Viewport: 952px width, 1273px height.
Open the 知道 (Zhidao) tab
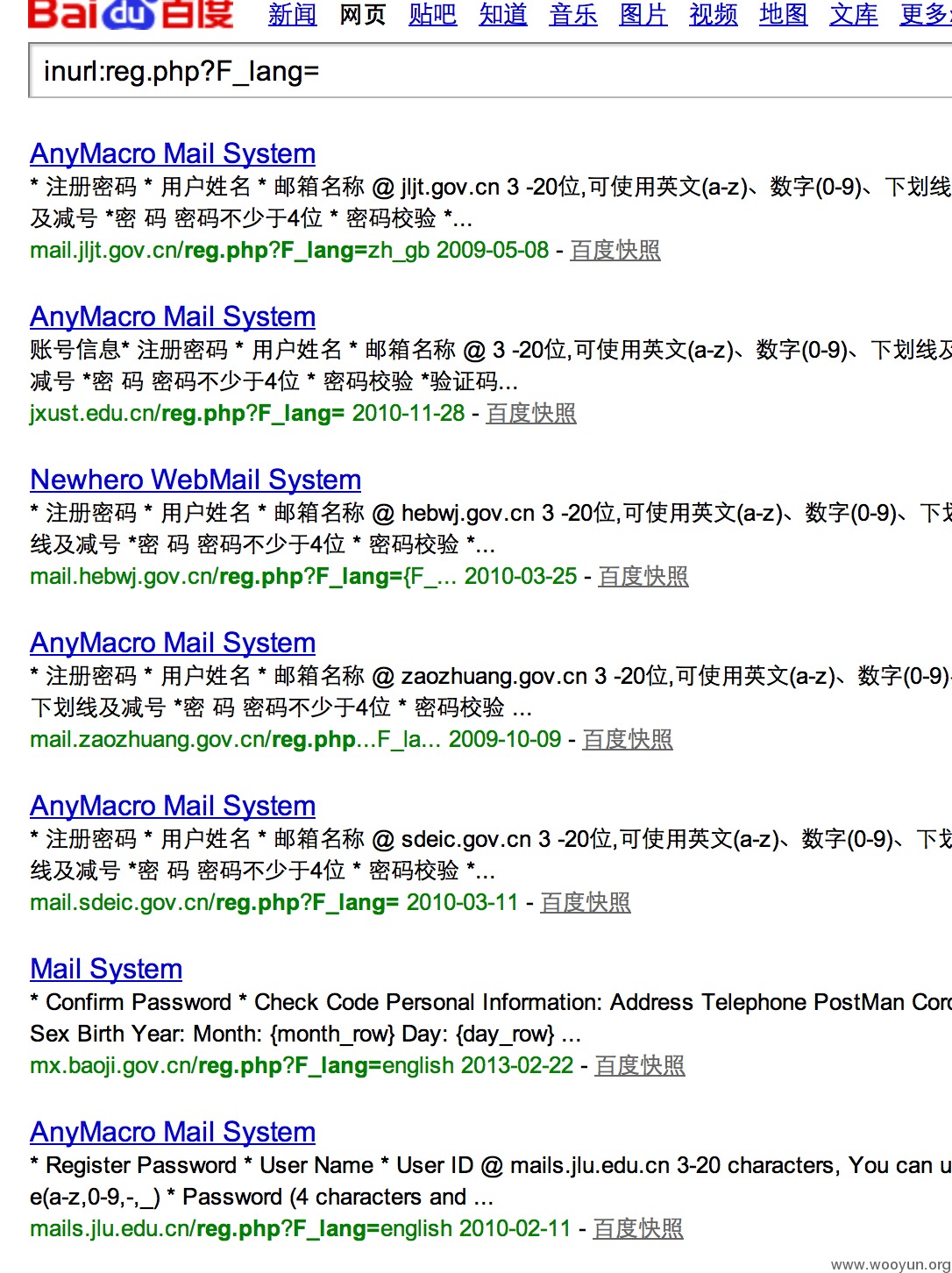click(x=503, y=14)
